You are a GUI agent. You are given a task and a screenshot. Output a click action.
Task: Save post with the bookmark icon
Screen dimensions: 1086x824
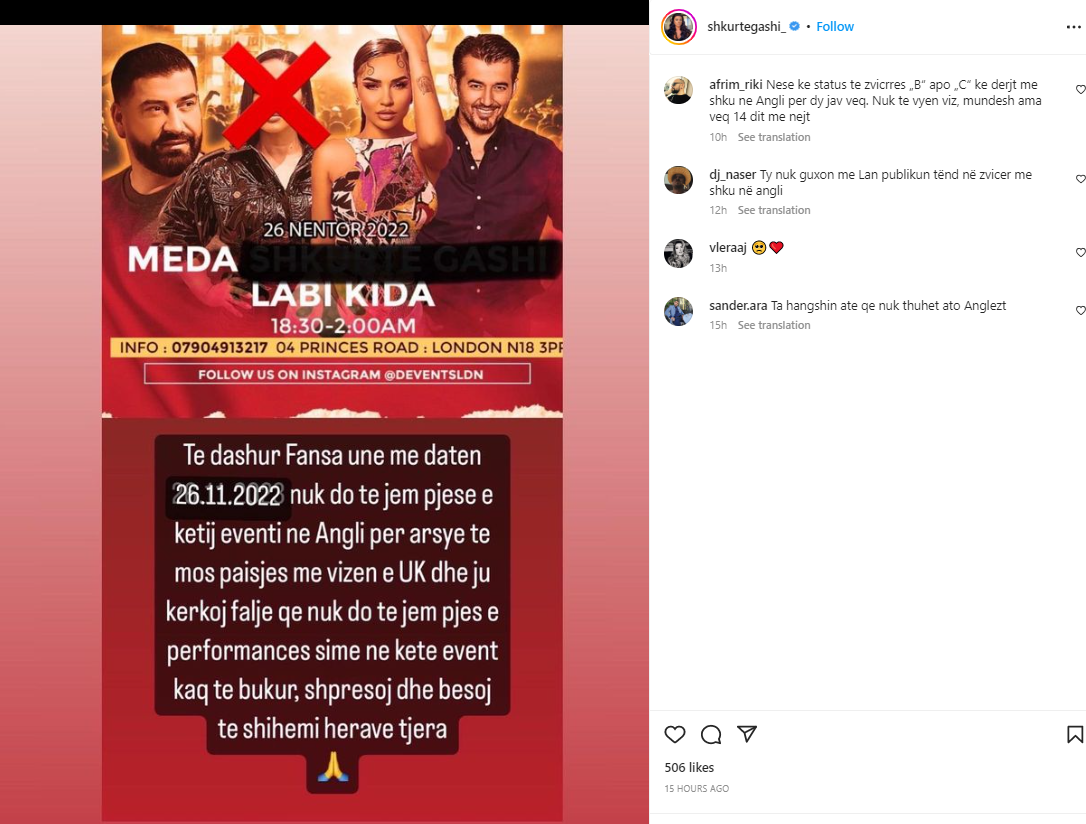click(x=1075, y=734)
